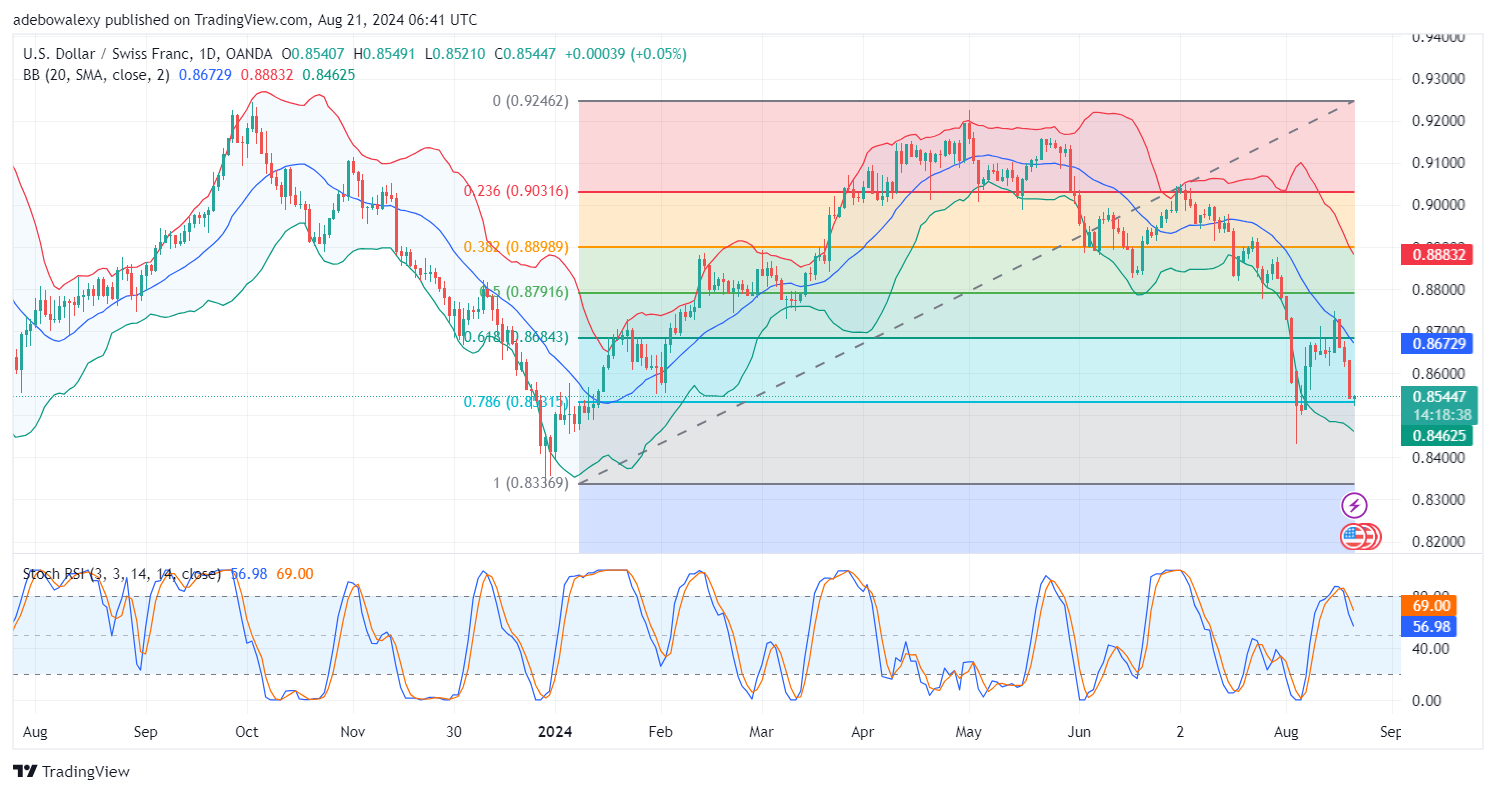1496x793 pixels.
Task: Click the 0.92000 price axis label
Action: [1438, 121]
